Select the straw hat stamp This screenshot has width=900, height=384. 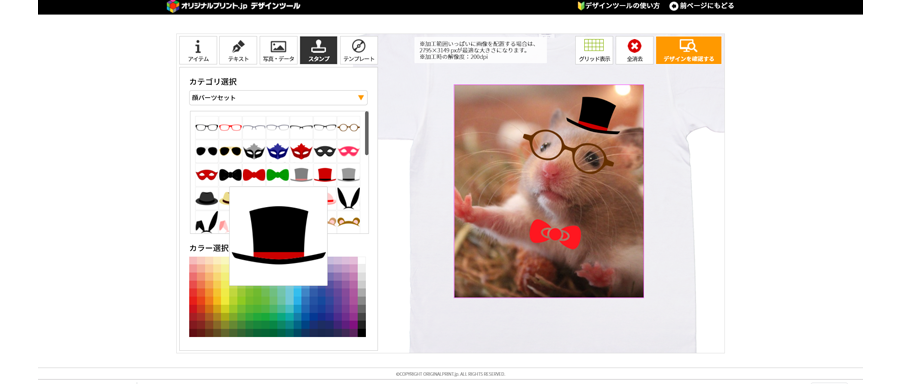click(224, 198)
